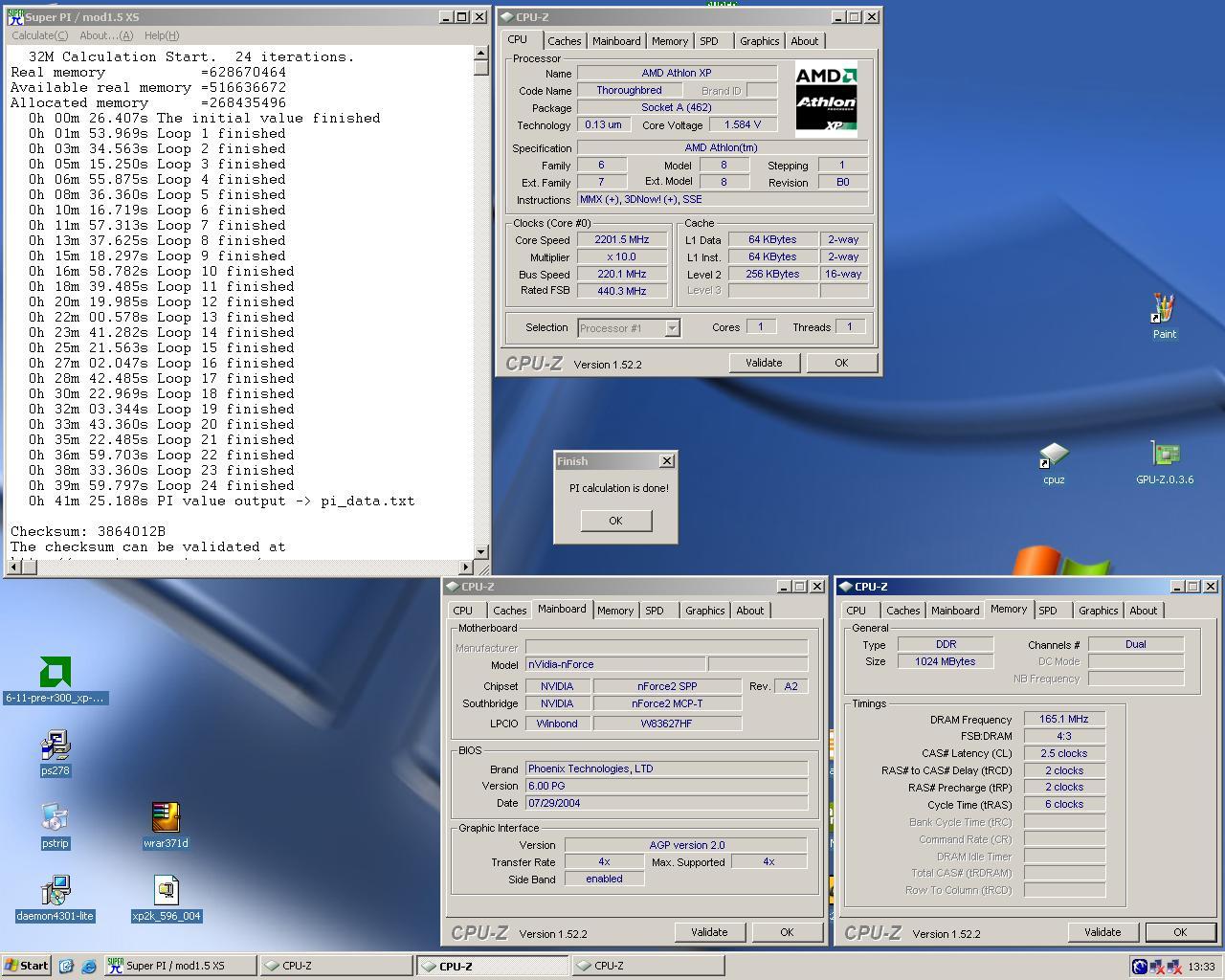Open the Processor #1 selection dropdown

(x=629, y=328)
